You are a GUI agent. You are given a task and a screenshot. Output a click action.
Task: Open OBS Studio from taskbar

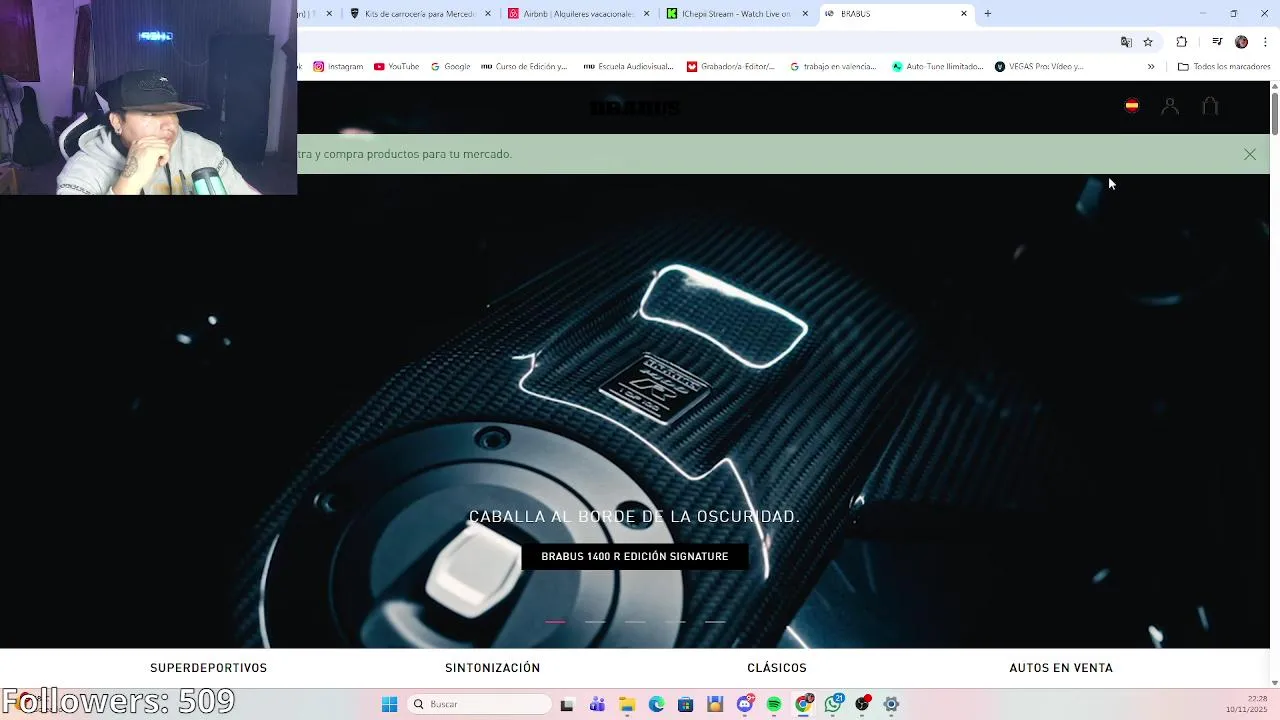click(x=862, y=704)
